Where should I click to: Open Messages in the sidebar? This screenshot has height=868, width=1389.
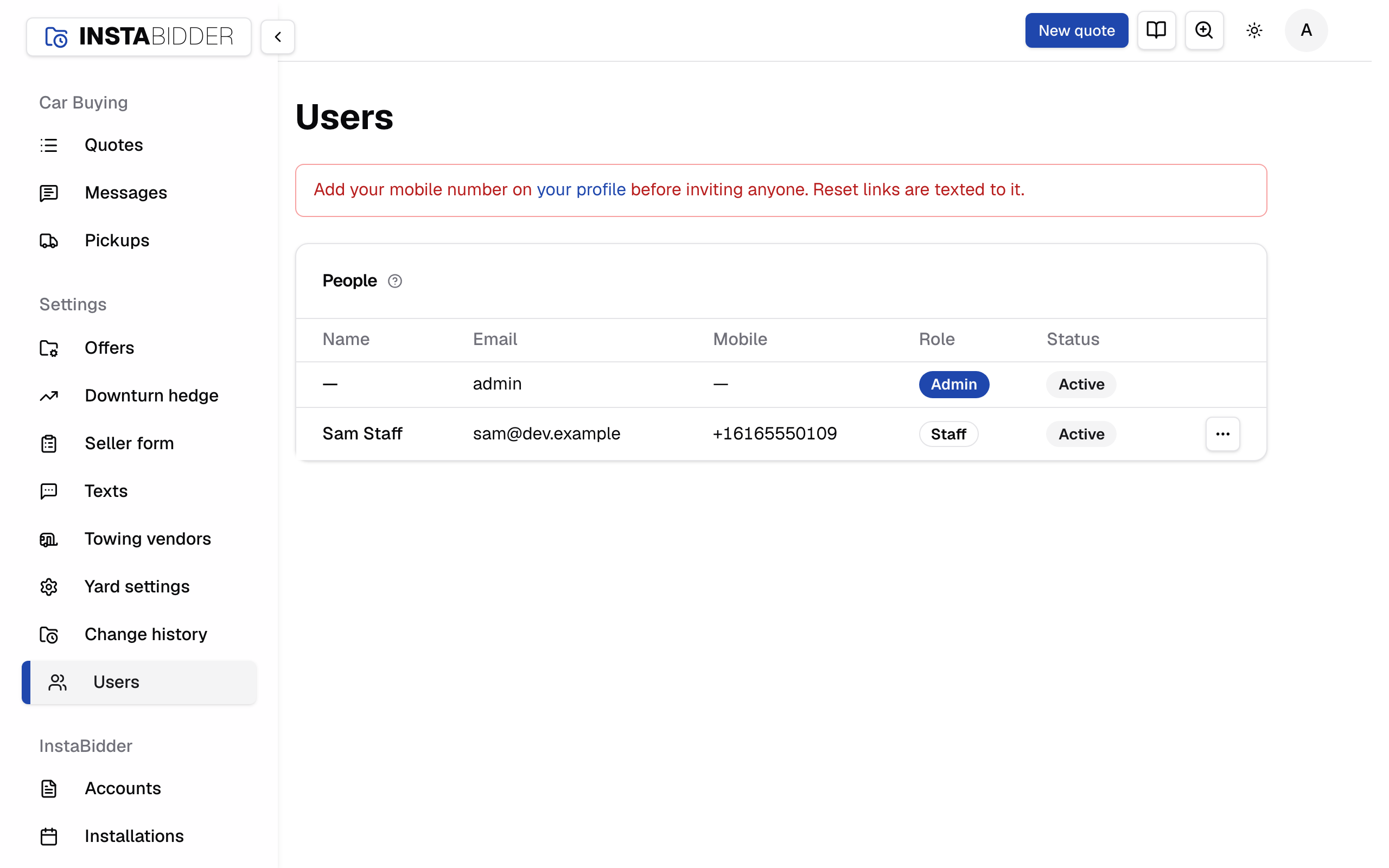point(139,193)
